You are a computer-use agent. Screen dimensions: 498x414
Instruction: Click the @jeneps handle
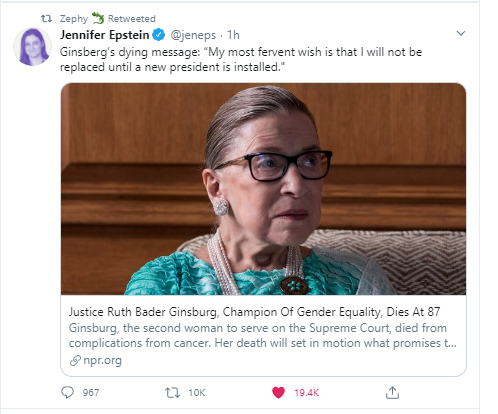[193, 35]
